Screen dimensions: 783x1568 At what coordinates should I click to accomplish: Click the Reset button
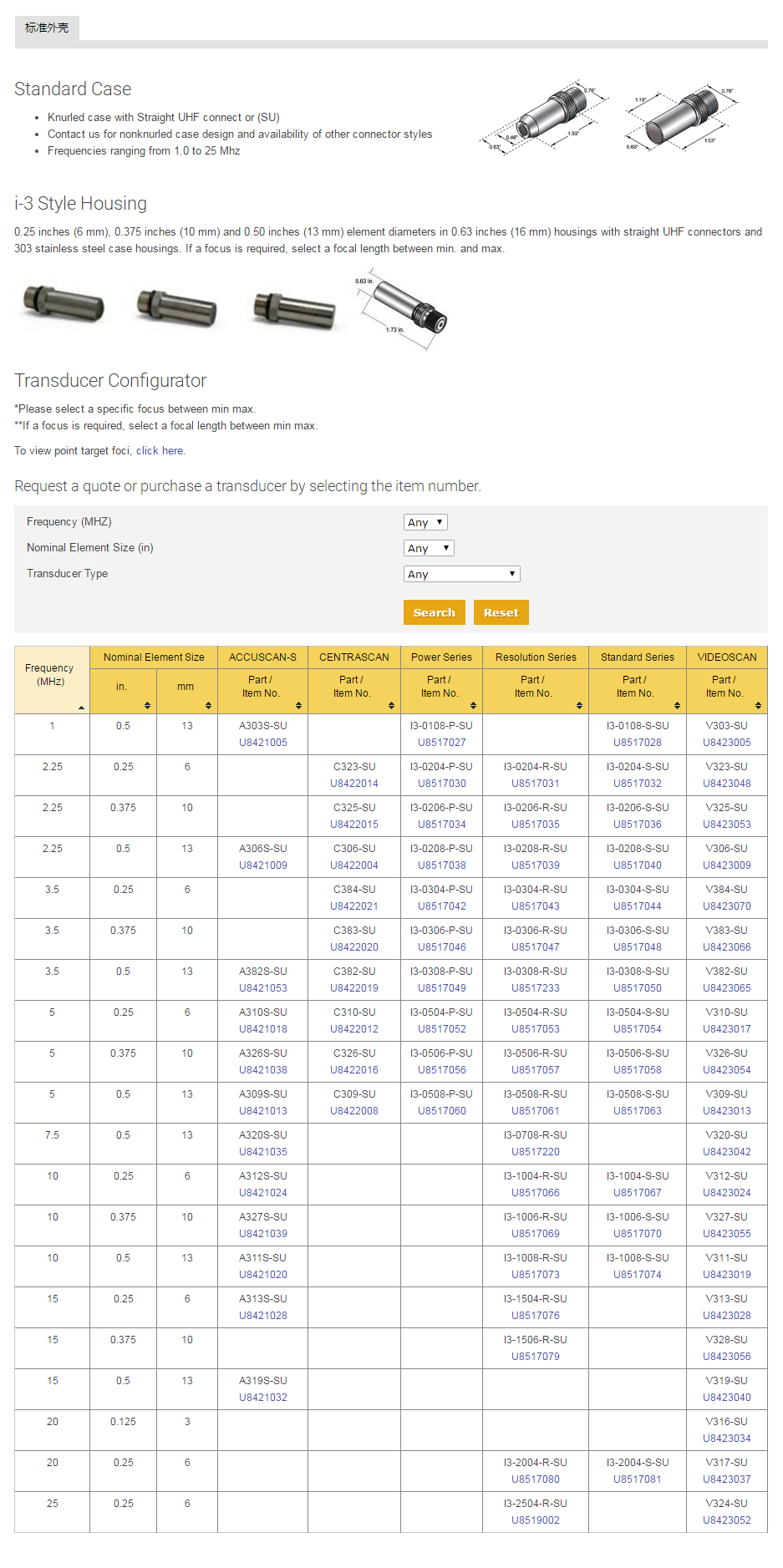(x=501, y=612)
